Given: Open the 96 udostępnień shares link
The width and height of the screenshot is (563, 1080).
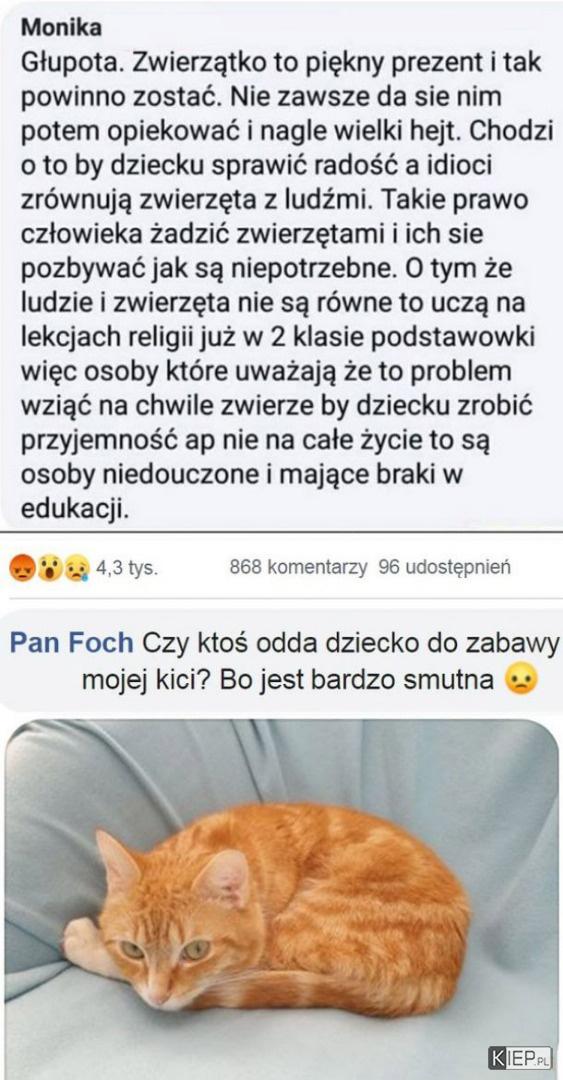Looking at the screenshot, I should (445, 568).
